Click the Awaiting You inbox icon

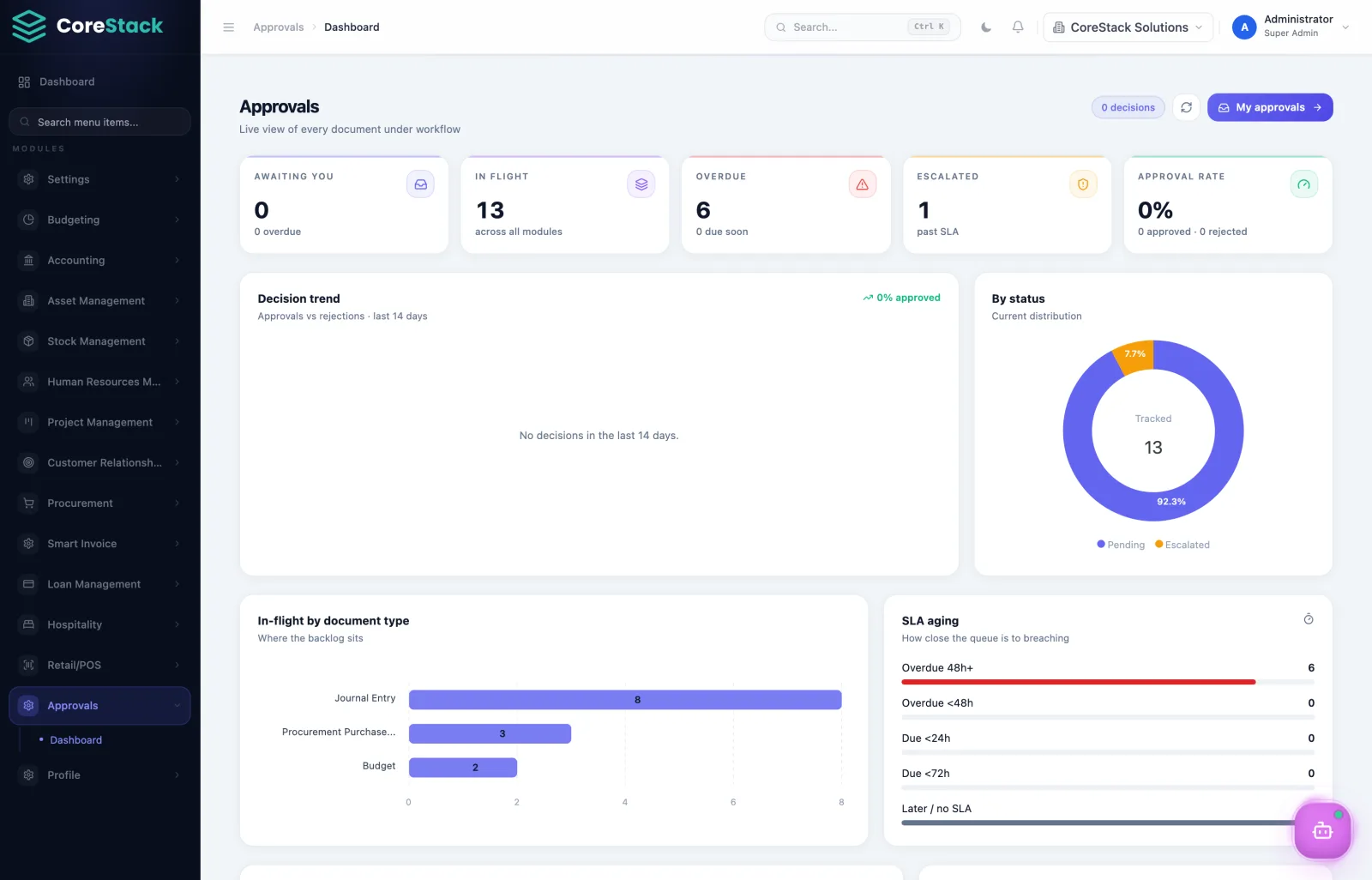pyautogui.click(x=420, y=184)
